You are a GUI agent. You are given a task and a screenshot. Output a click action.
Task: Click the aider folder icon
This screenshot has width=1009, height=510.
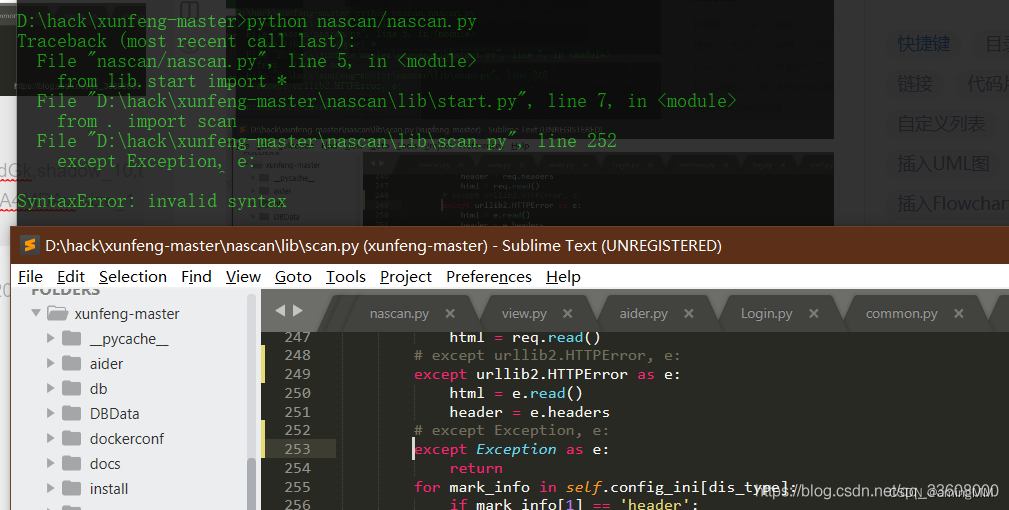tap(71, 363)
